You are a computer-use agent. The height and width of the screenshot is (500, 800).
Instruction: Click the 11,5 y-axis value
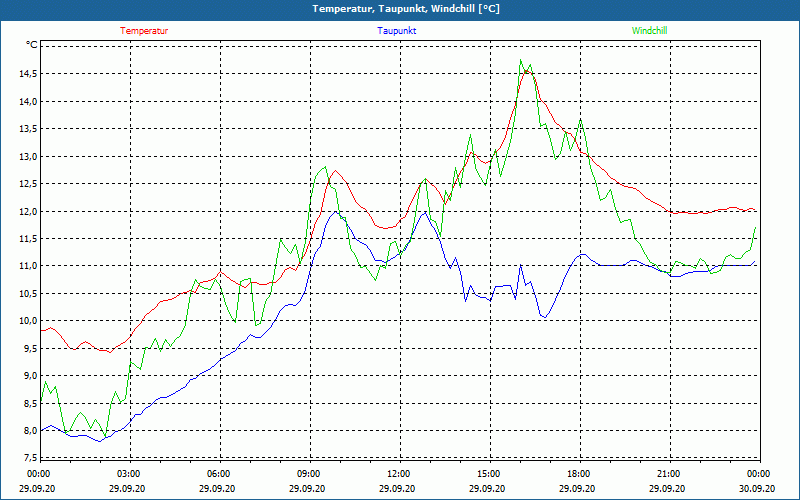coord(28,239)
